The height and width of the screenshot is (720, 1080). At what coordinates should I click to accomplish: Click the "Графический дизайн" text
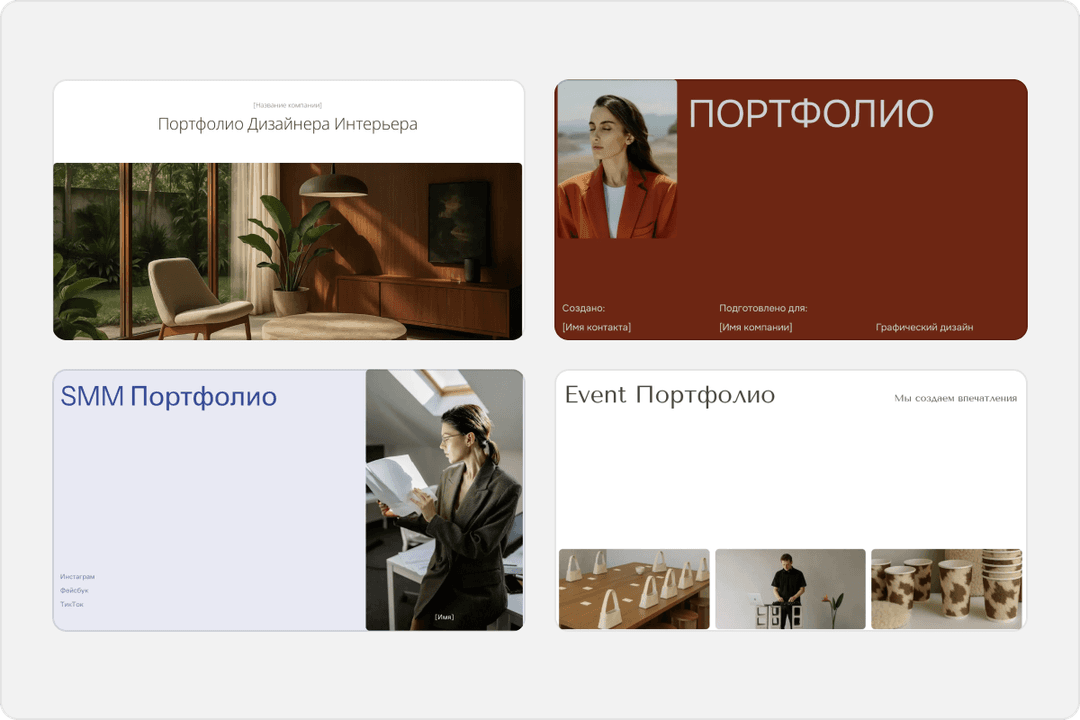(924, 327)
